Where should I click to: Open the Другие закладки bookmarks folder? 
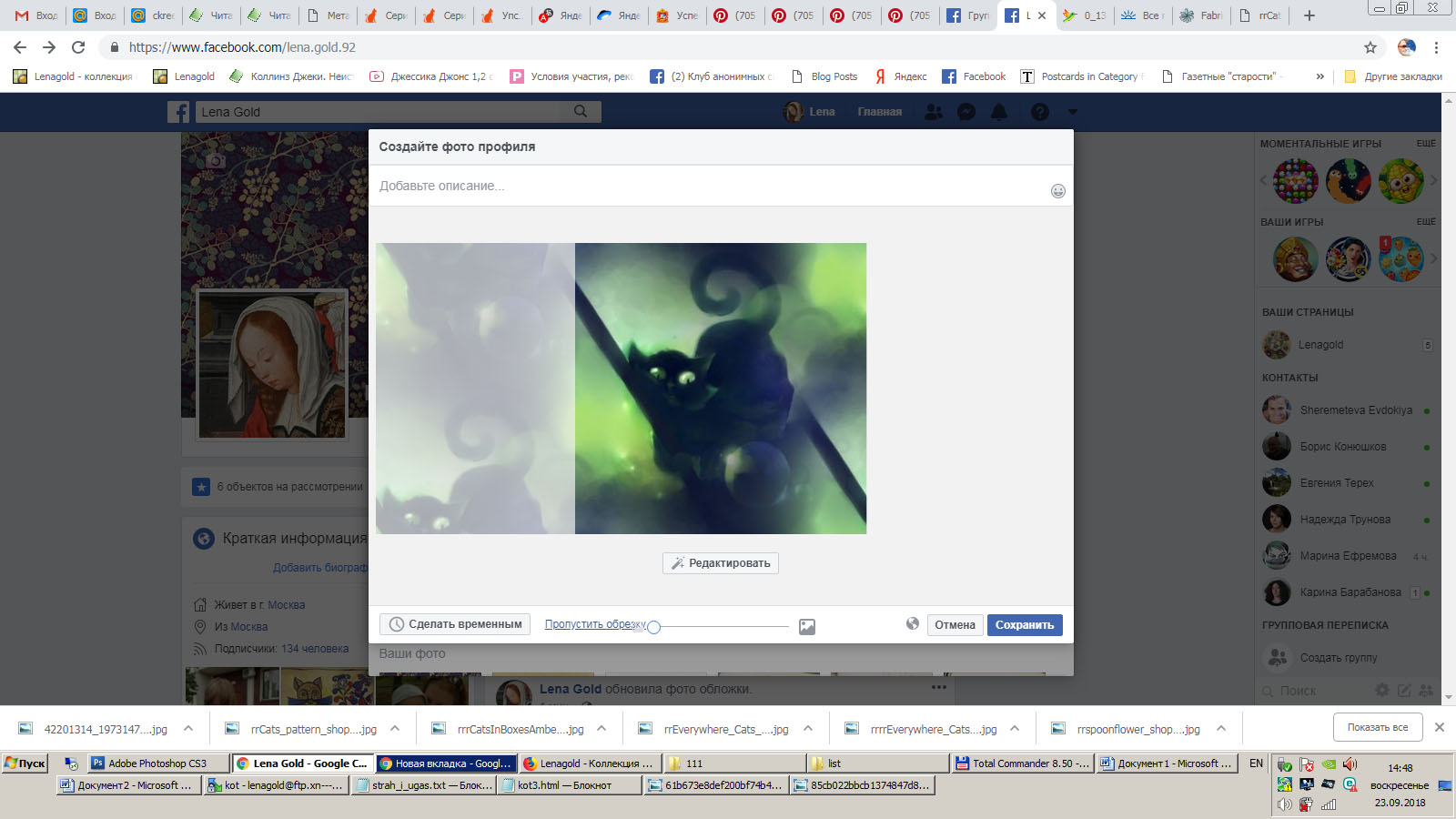click(1393, 76)
